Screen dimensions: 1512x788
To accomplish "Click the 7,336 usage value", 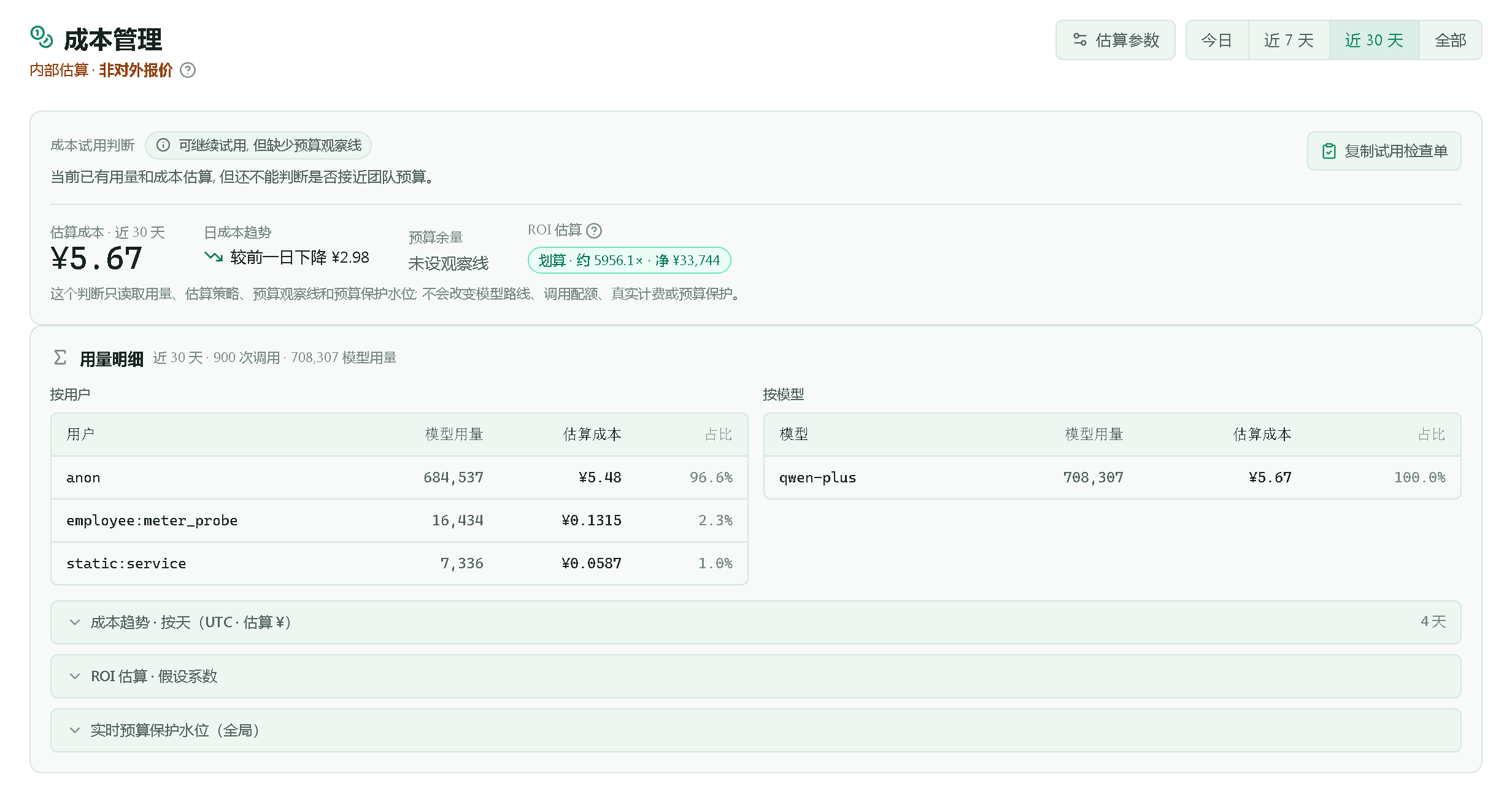I will point(461,563).
